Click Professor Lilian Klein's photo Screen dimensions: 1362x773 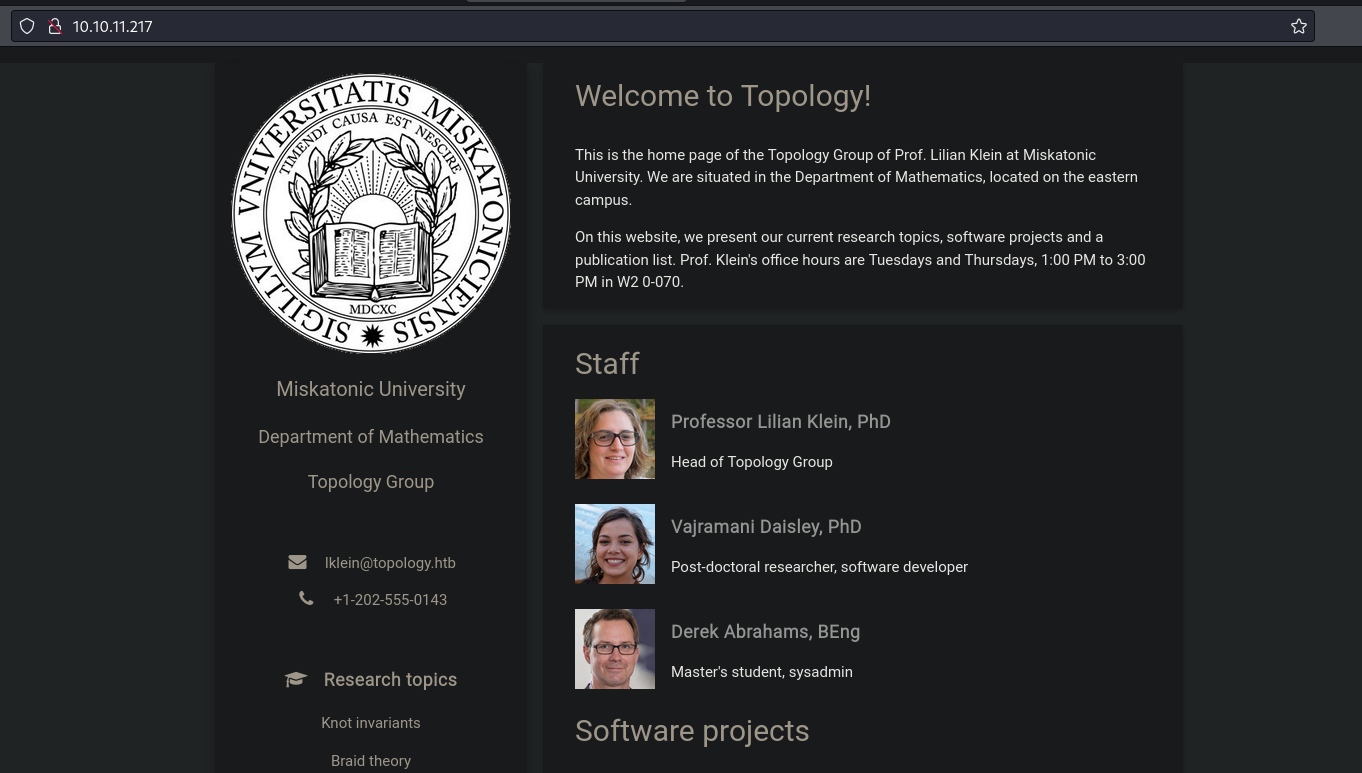(x=615, y=439)
